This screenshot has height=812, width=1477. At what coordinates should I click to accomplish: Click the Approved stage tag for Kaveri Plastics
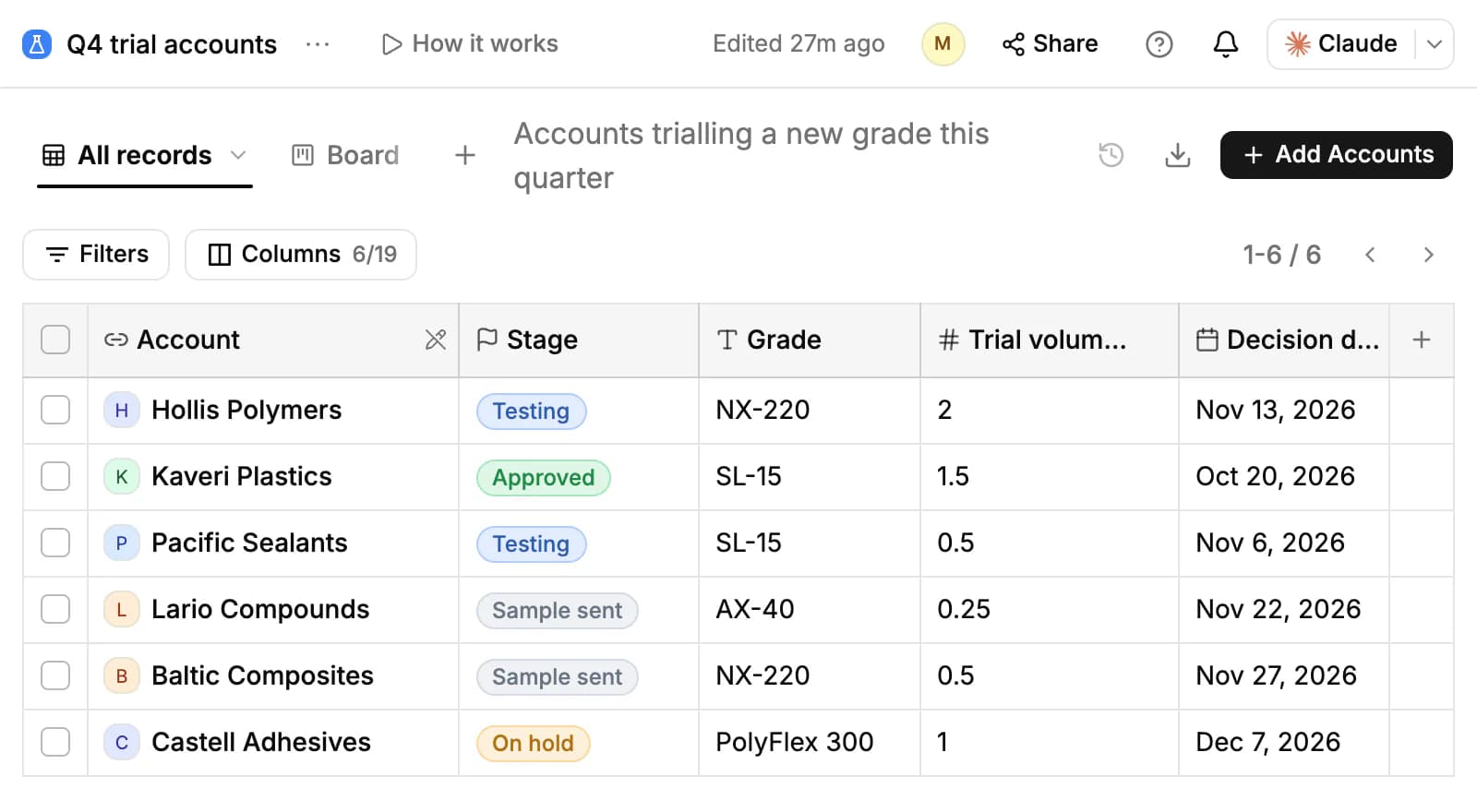[544, 478]
